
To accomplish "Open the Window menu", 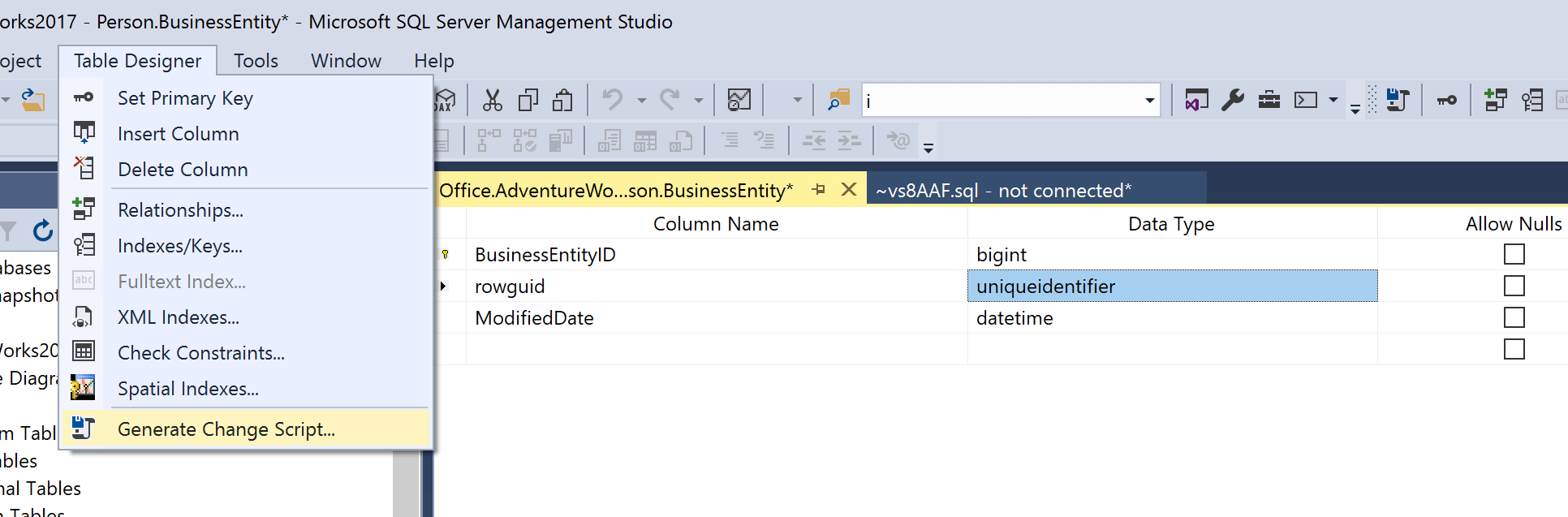I will click(346, 61).
